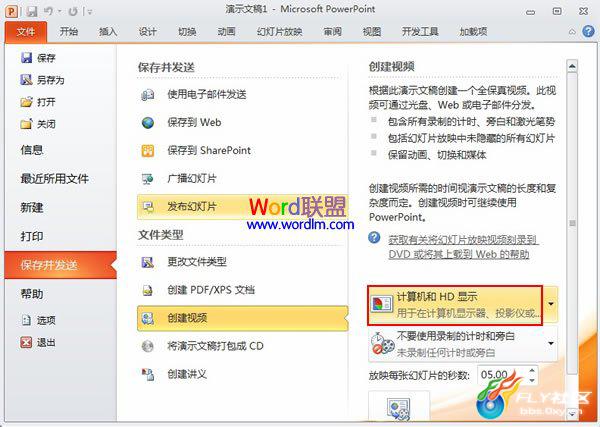
Task: Switch to the 幻灯片放映 ribbon tab
Action: pyautogui.click(x=279, y=31)
